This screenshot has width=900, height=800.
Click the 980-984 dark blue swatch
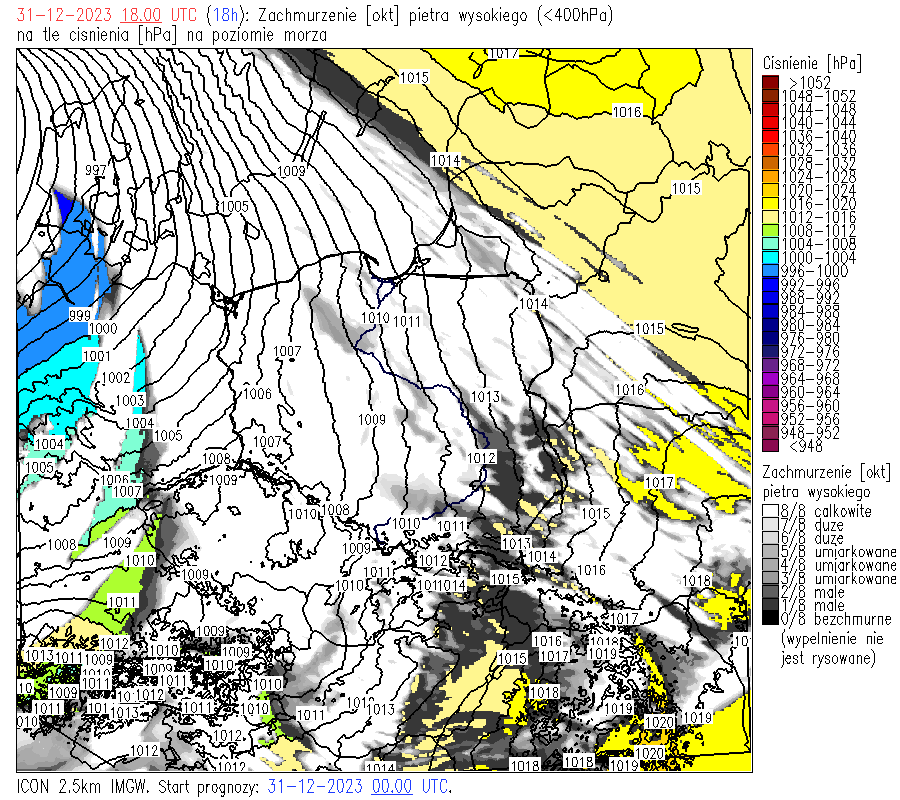pos(770,325)
